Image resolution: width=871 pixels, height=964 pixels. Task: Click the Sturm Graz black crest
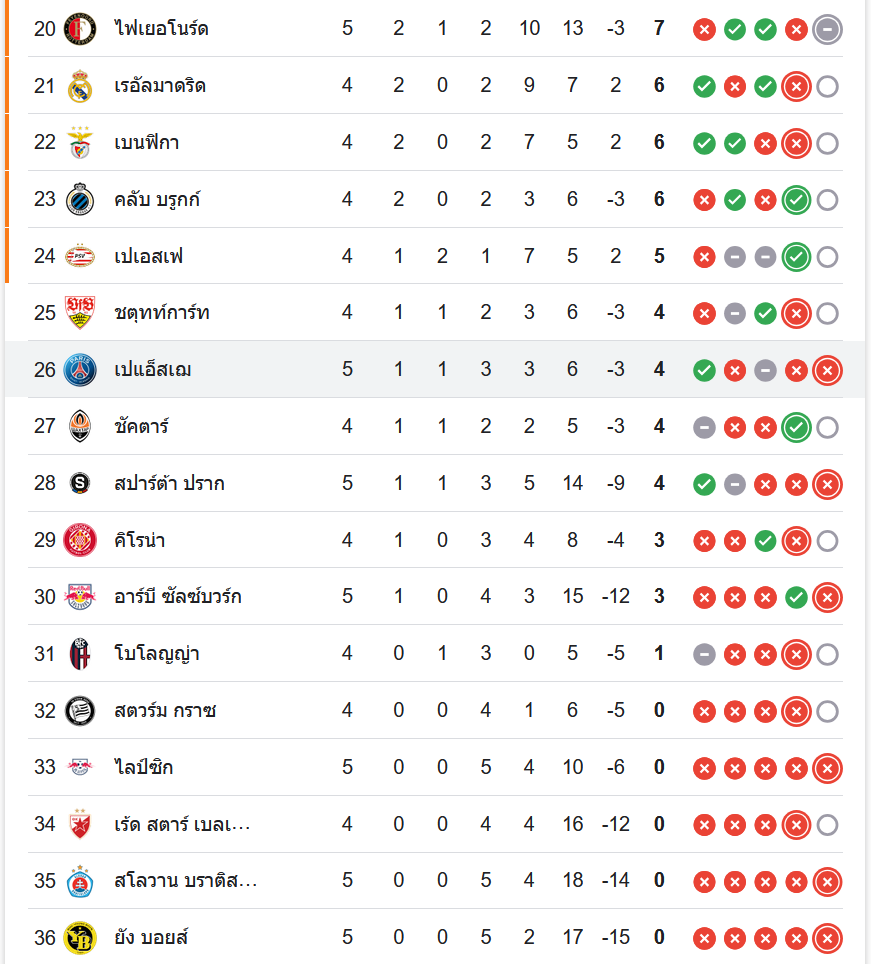[x=79, y=711]
